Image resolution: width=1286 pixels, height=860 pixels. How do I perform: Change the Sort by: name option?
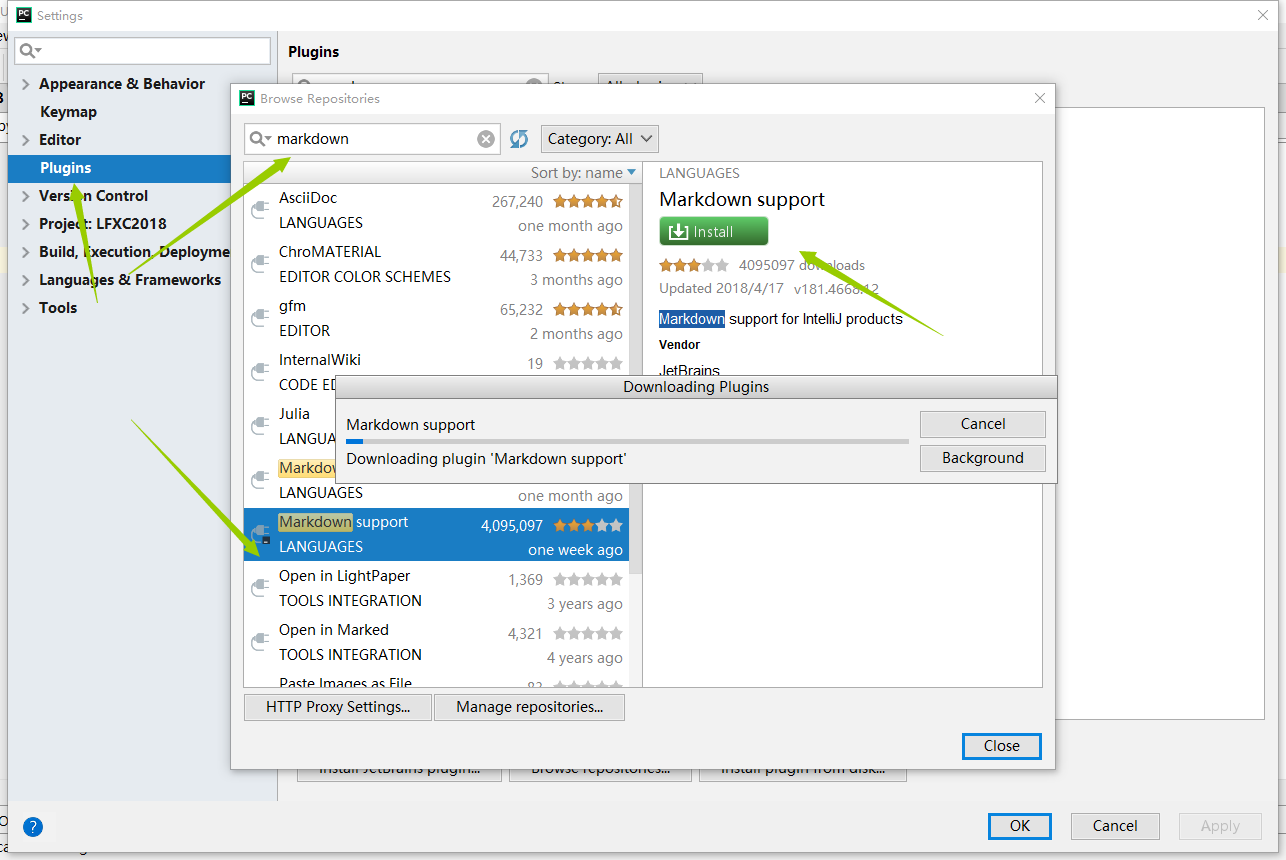click(x=583, y=173)
